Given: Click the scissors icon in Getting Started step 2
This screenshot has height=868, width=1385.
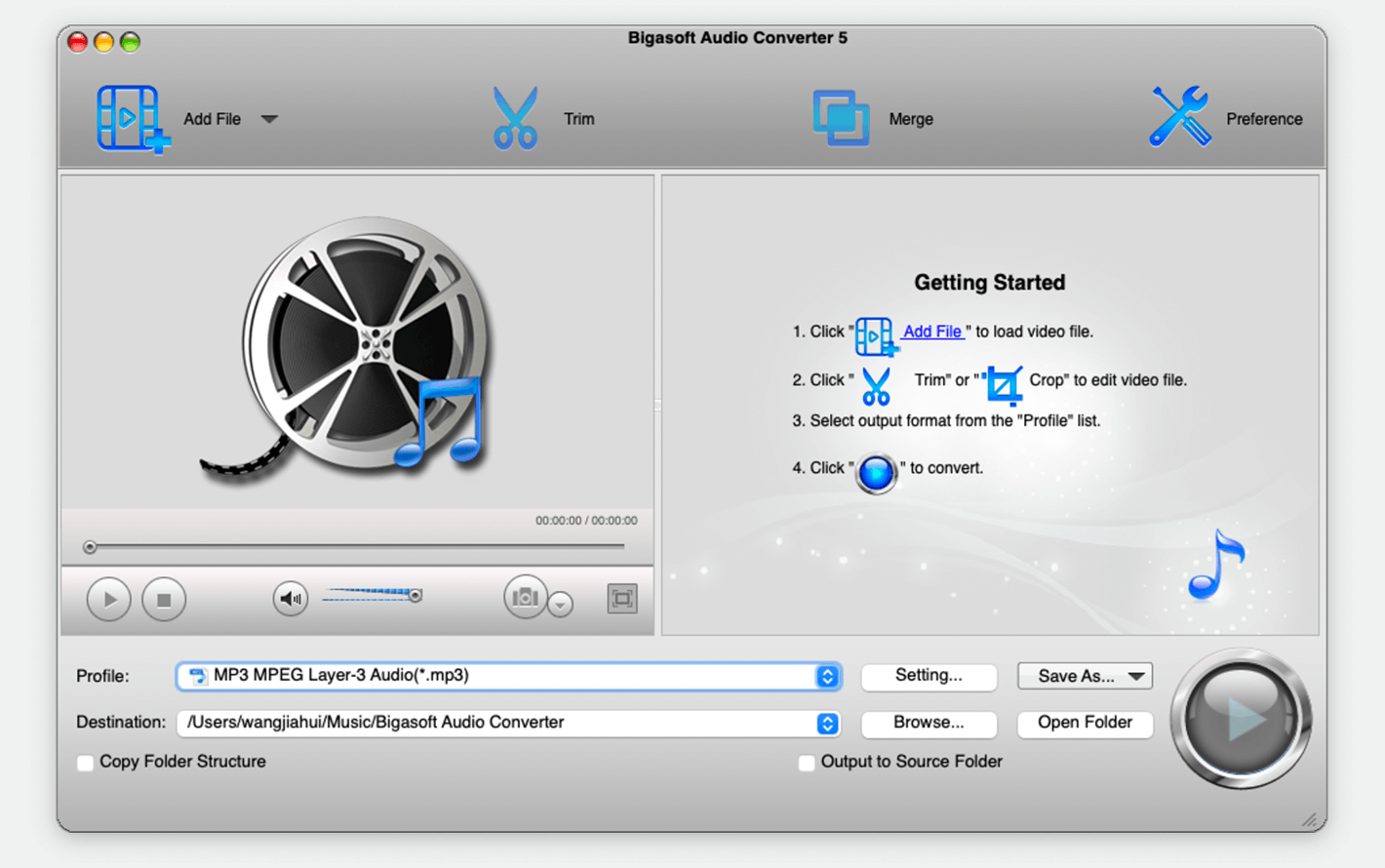Looking at the screenshot, I should (876, 386).
